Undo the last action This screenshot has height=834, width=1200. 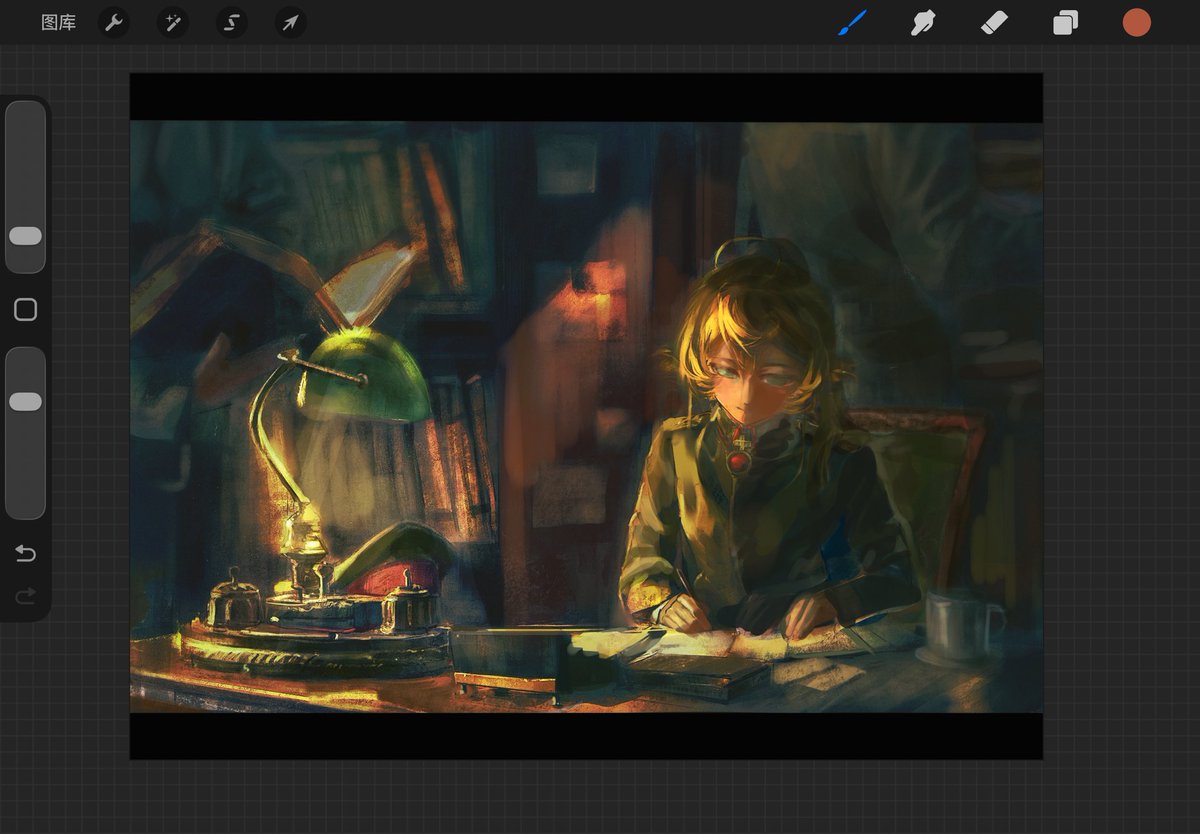(25, 554)
